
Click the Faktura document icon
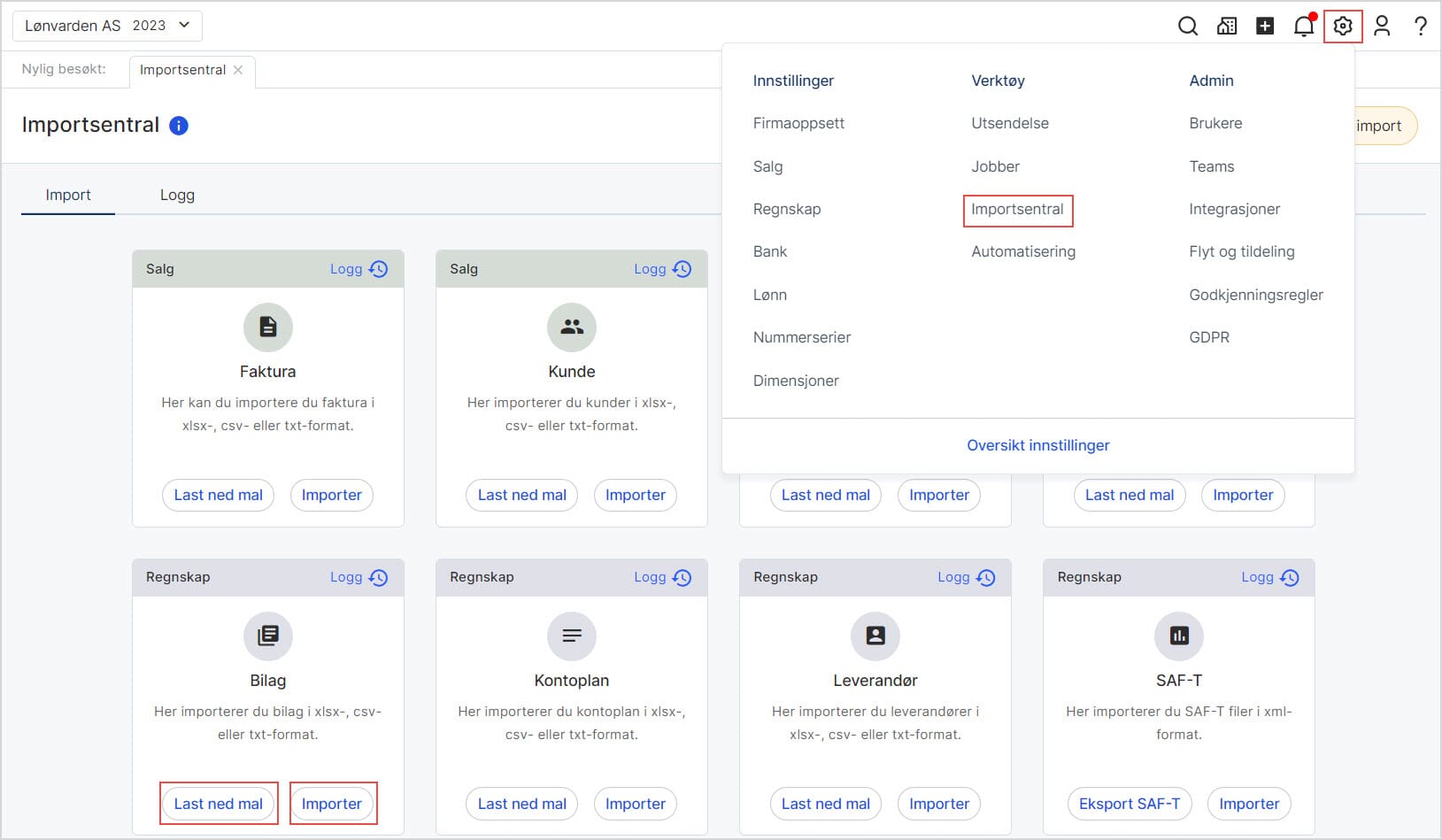(267, 328)
